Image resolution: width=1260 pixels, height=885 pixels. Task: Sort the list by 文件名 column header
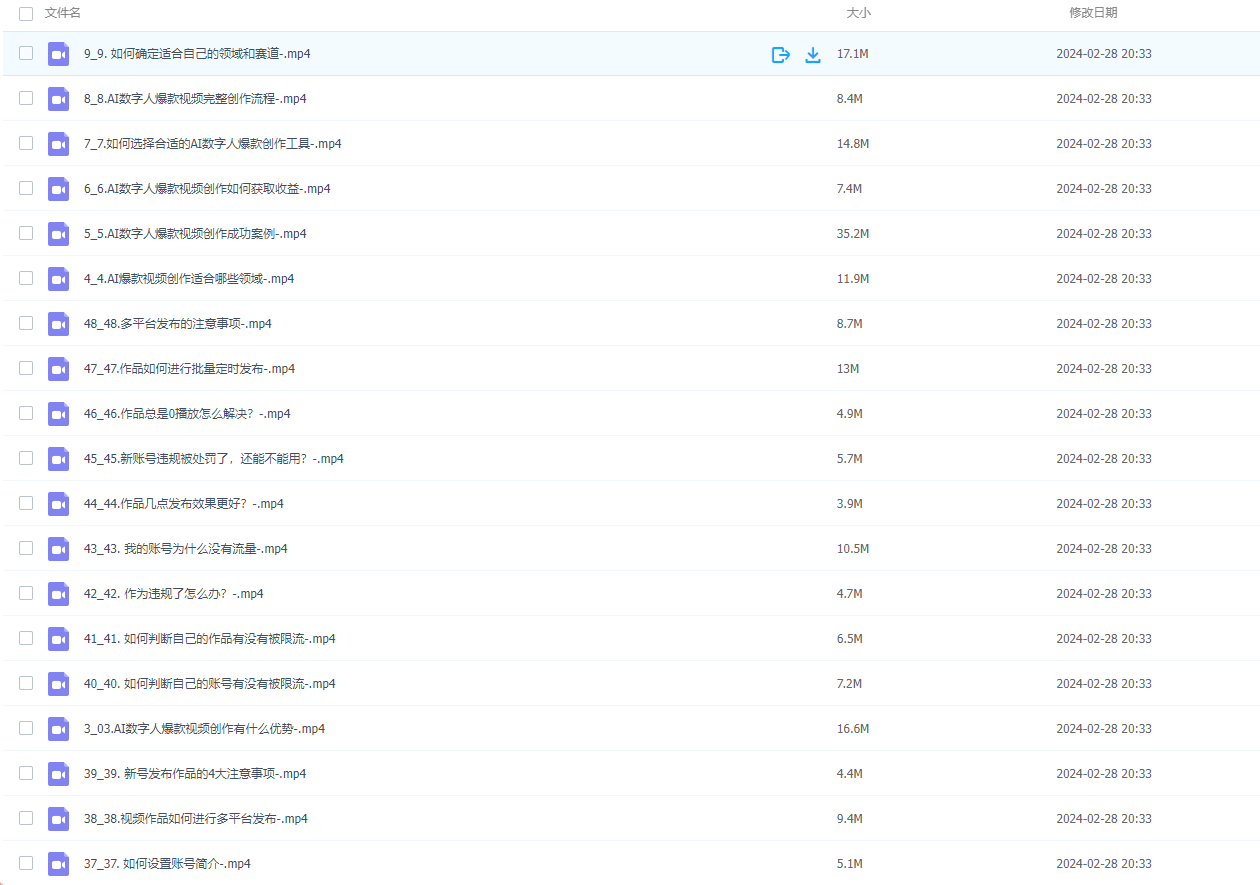(x=63, y=13)
